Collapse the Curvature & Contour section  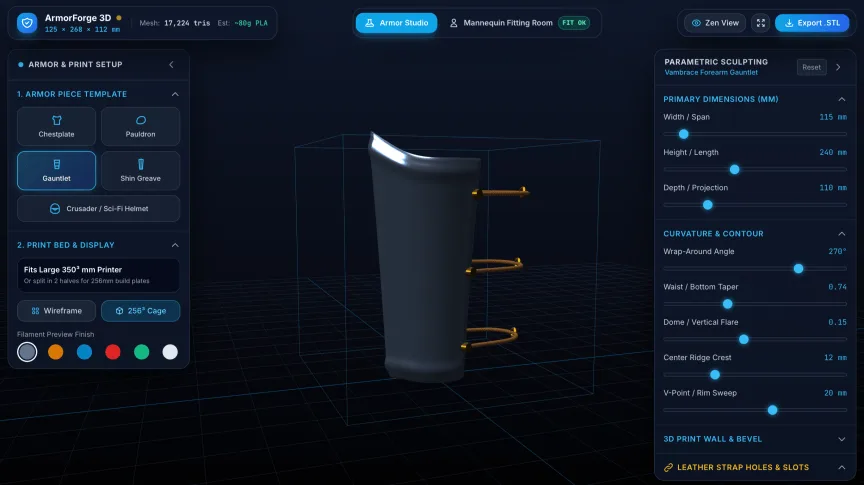click(841, 234)
